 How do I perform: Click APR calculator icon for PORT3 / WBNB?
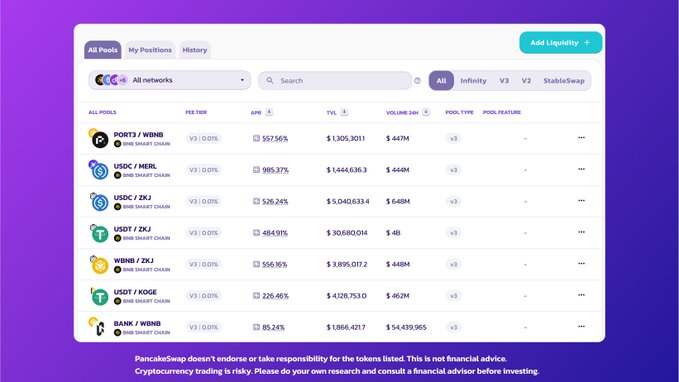point(256,138)
